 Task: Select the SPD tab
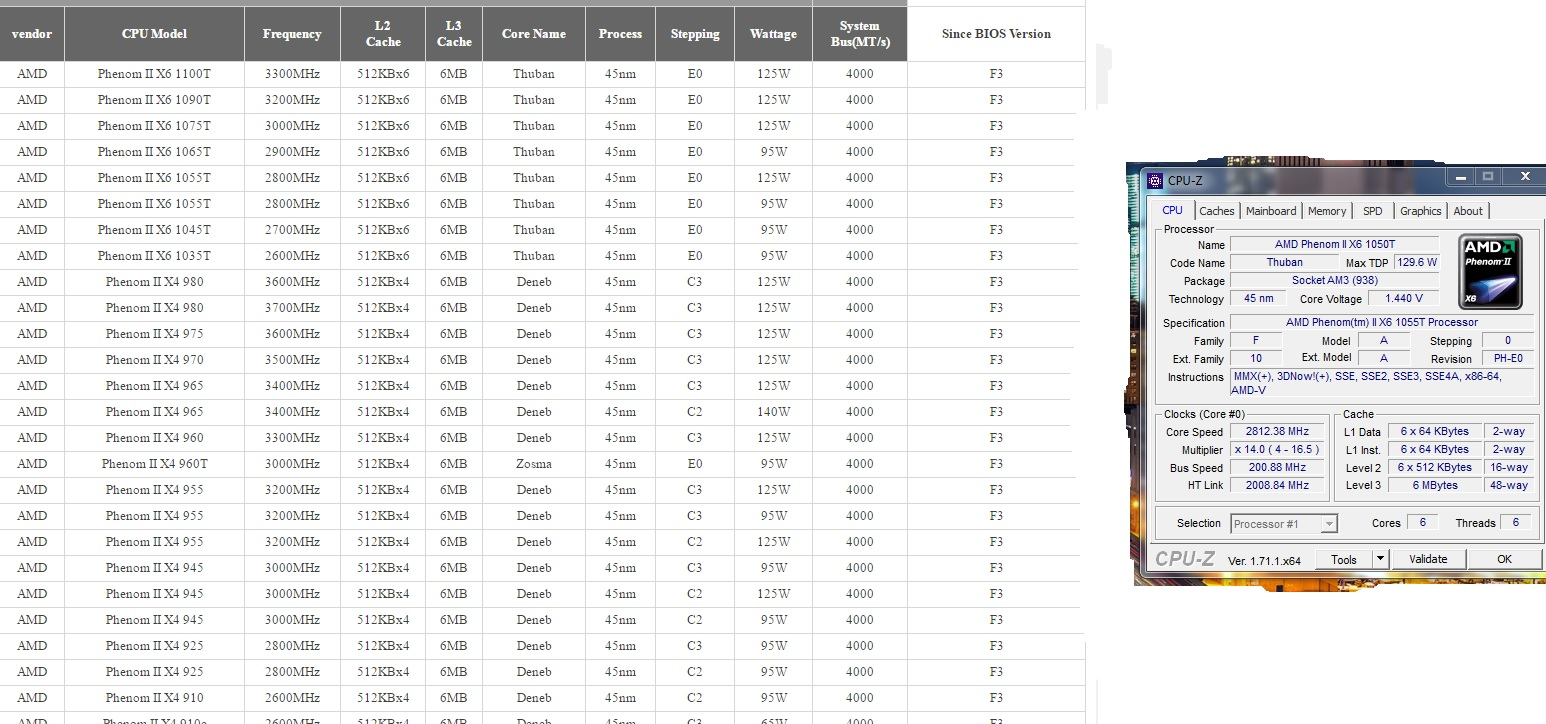(1373, 211)
